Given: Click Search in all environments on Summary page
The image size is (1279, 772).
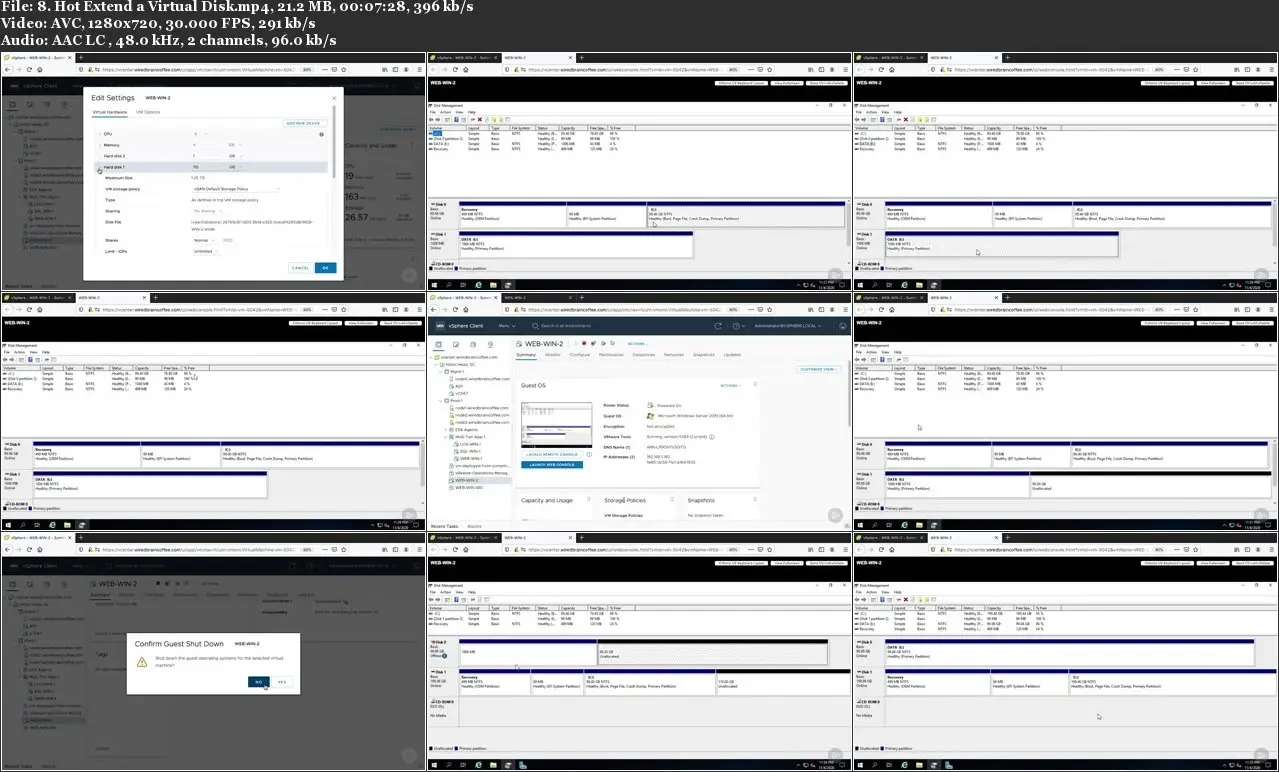Looking at the screenshot, I should point(562,326).
